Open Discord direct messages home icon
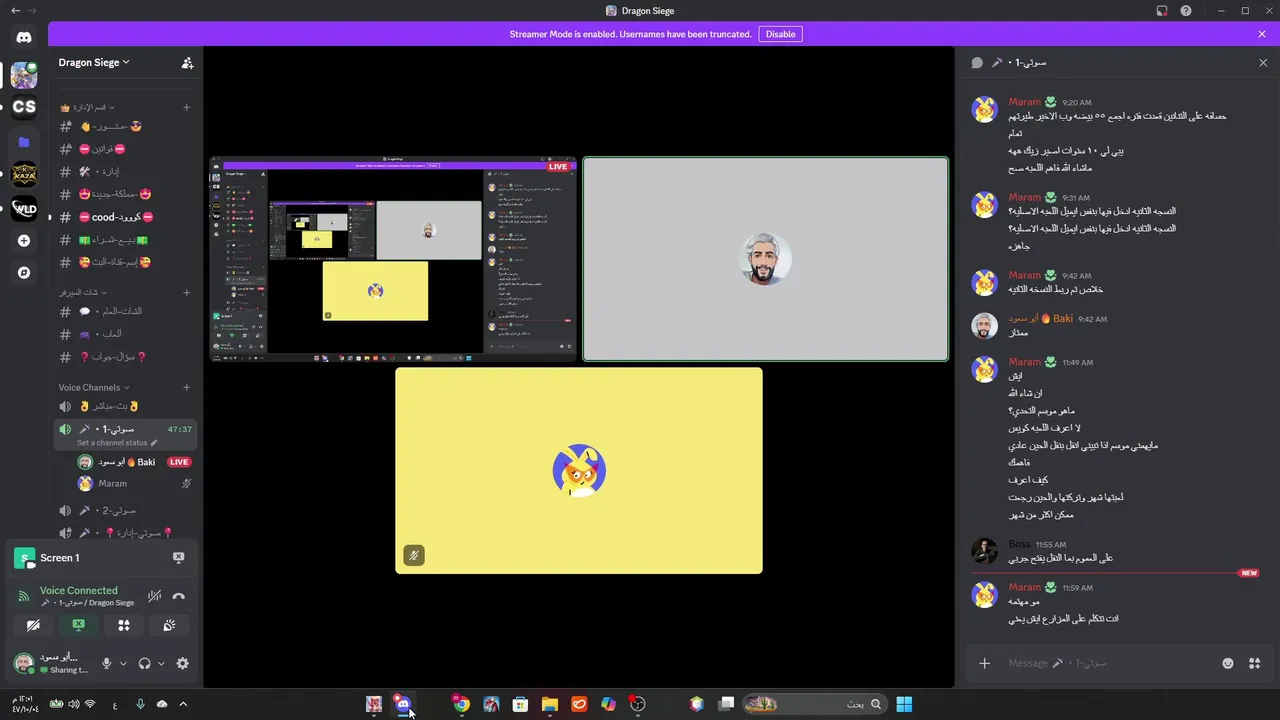 24,37
